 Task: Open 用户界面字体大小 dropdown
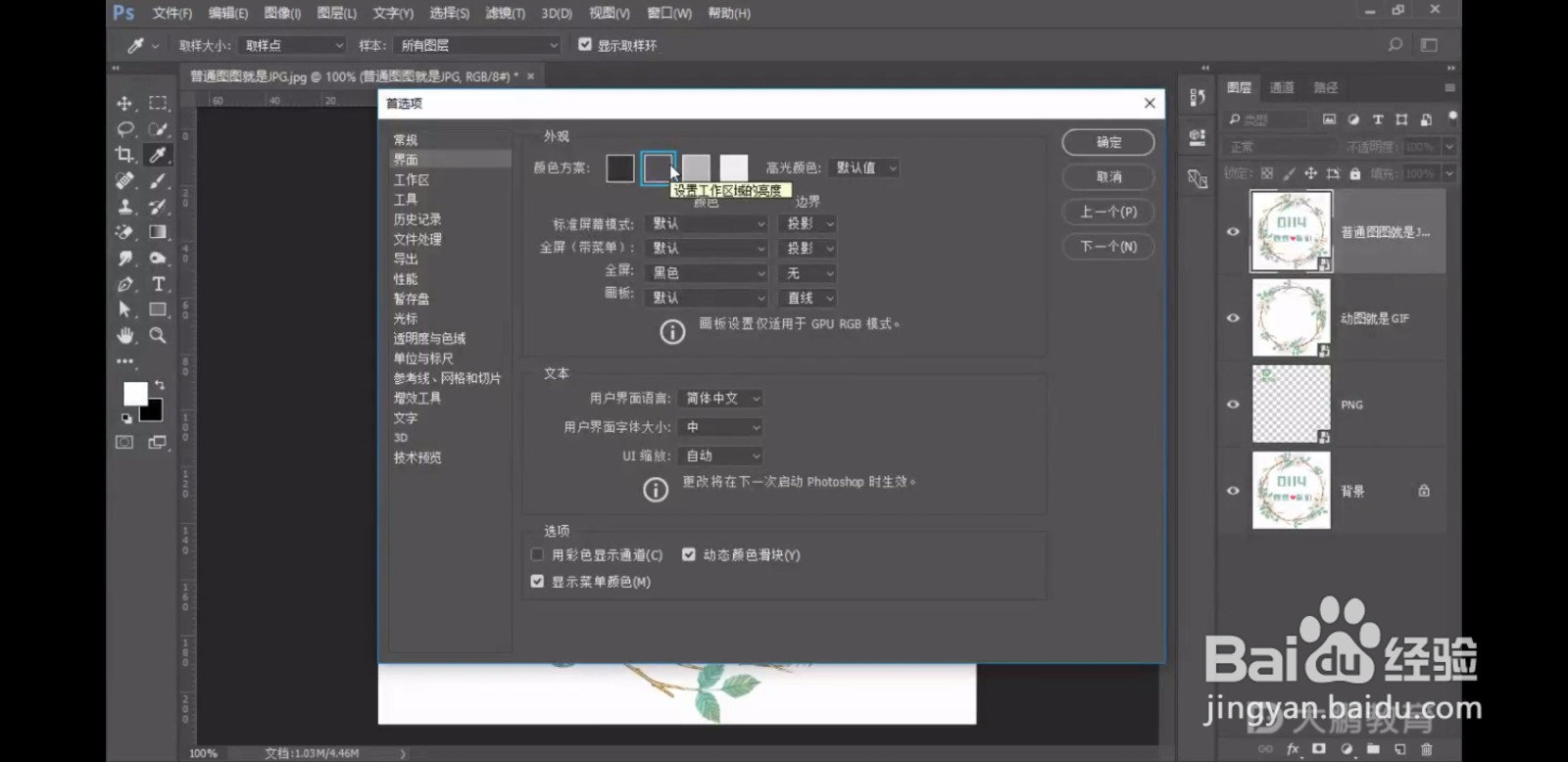(720, 427)
